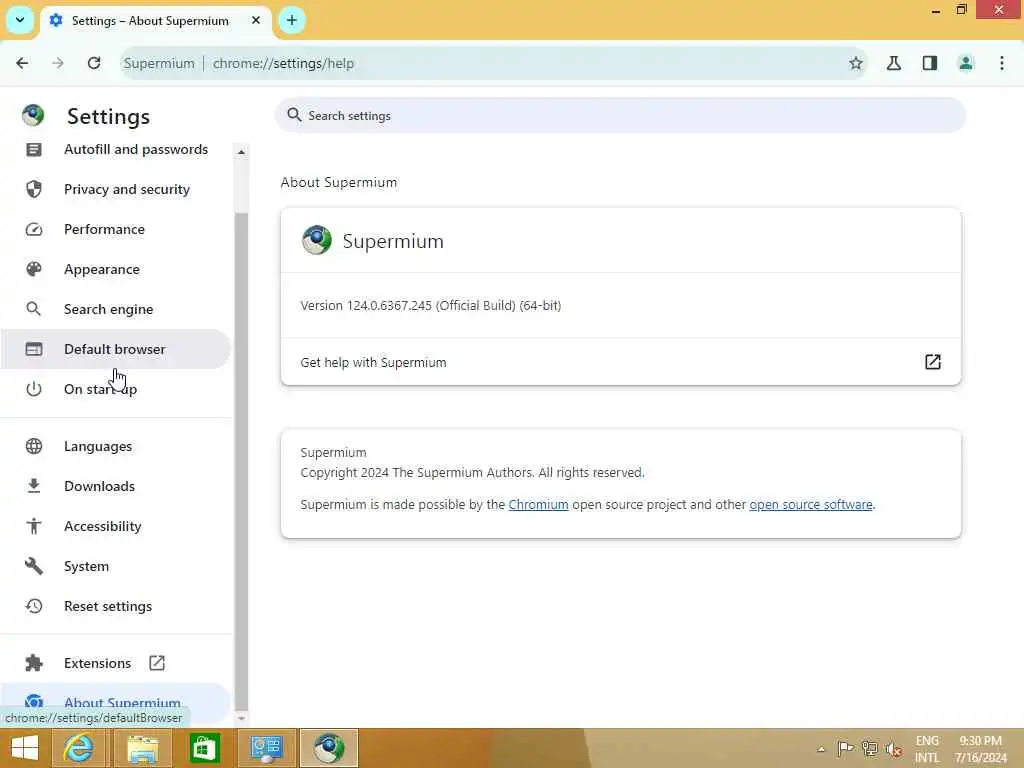This screenshot has height=768, width=1024.
Task: Click the taskbar clock showing 9:30 PM
Action: click(980, 749)
